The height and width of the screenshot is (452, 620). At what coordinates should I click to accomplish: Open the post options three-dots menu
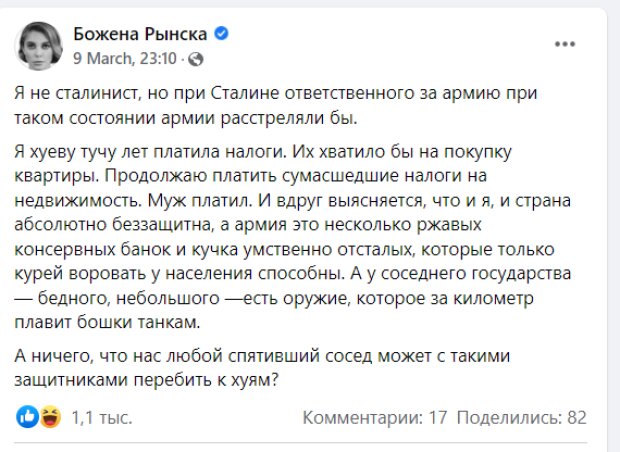tap(566, 44)
